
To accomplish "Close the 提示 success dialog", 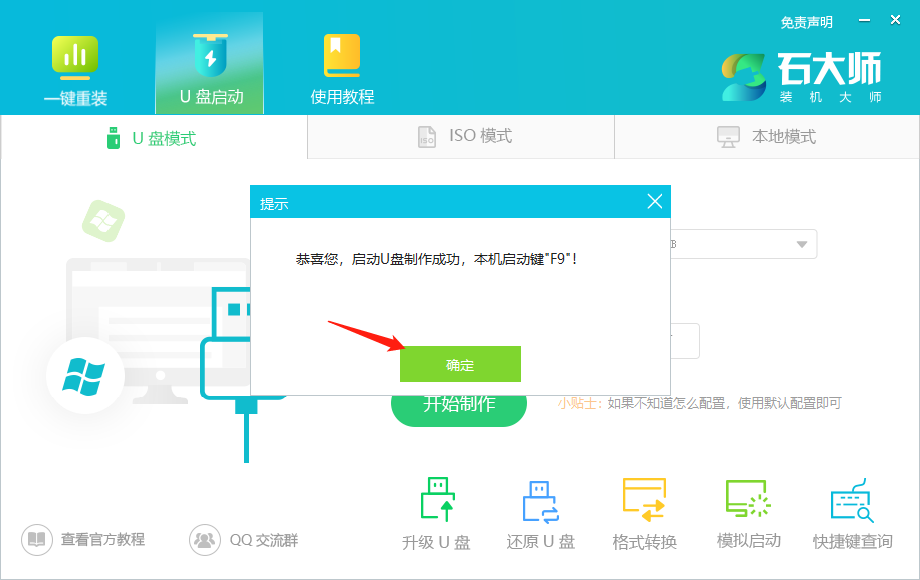I will click(x=656, y=201).
